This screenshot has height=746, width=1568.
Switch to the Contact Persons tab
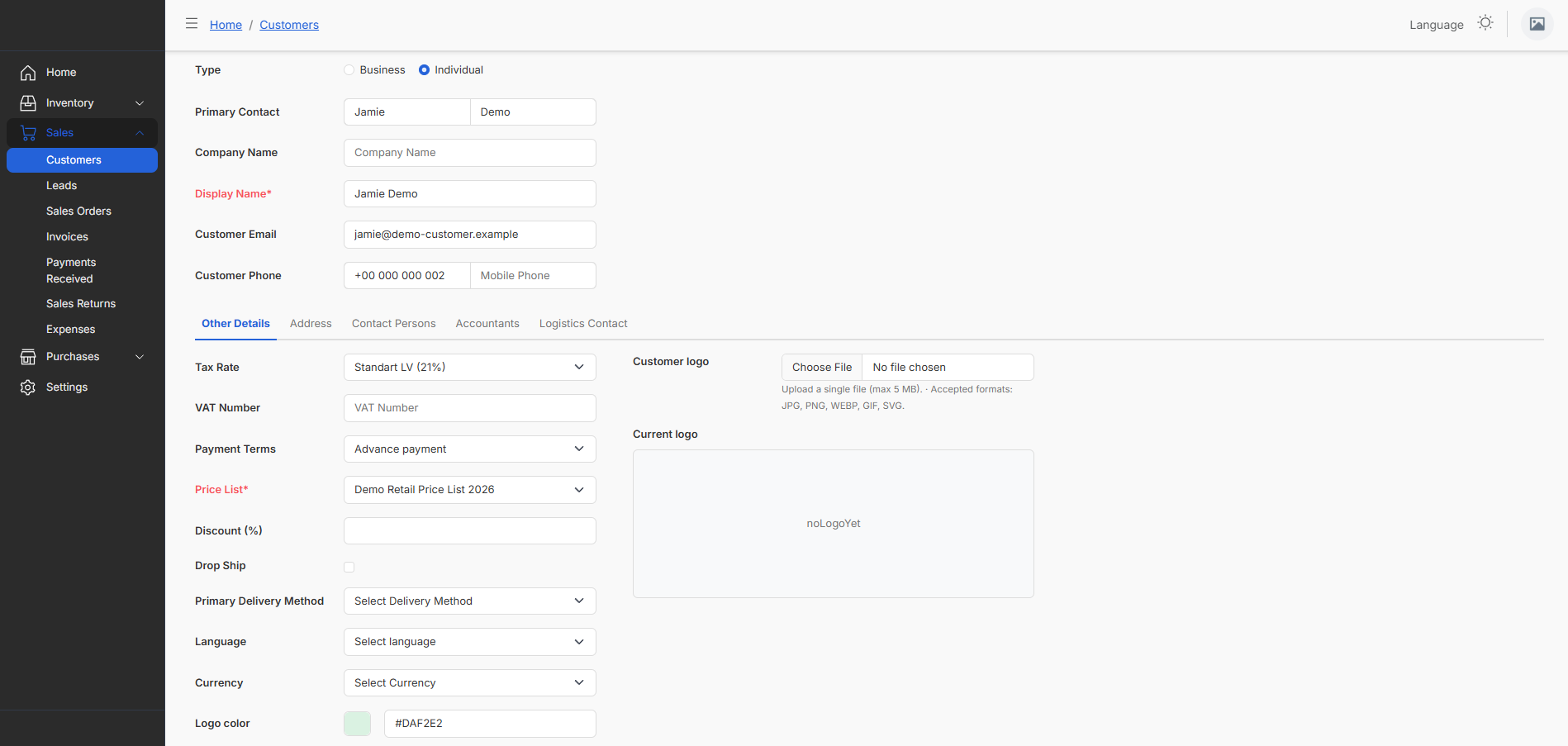(393, 324)
